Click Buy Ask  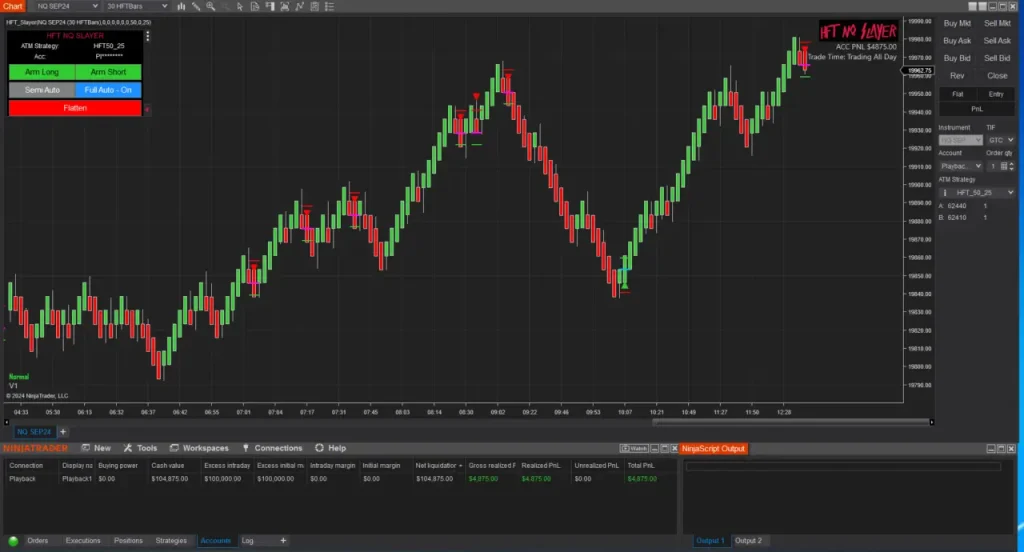957,41
